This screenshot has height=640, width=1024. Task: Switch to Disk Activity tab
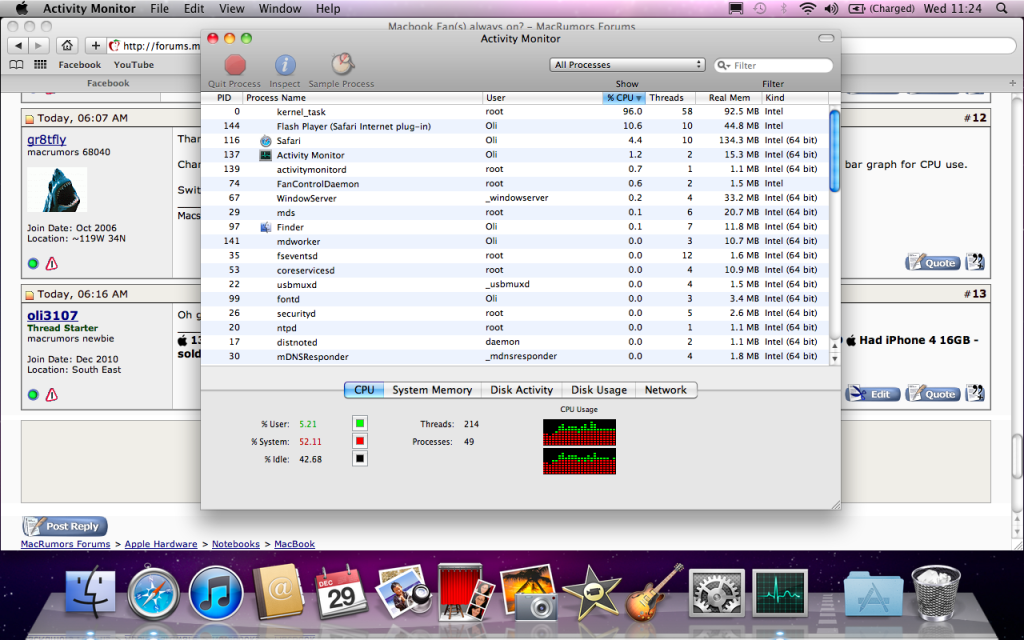tap(521, 390)
